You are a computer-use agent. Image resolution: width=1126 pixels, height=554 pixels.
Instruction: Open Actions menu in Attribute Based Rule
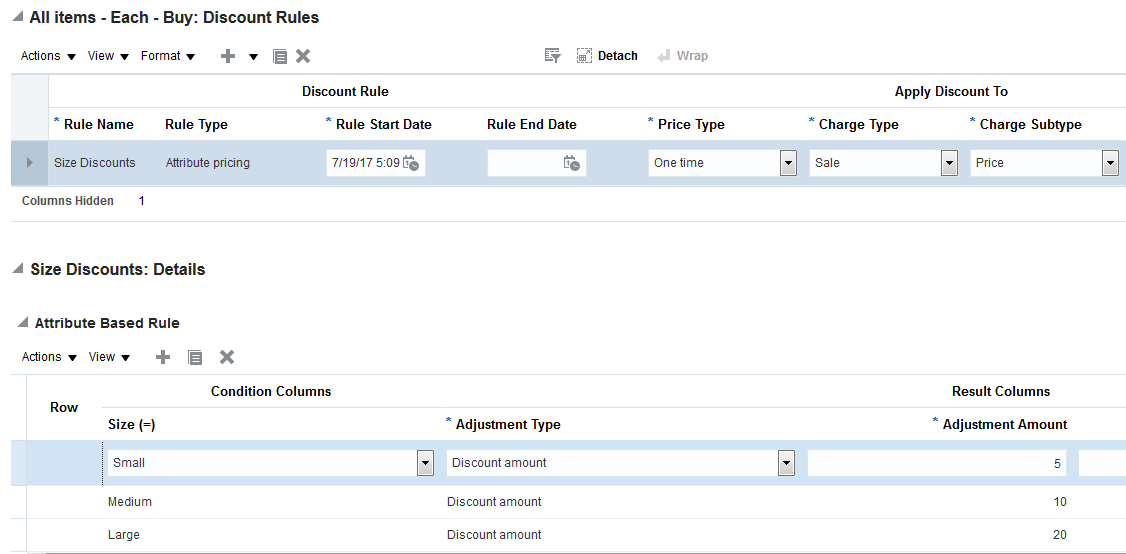(x=49, y=357)
